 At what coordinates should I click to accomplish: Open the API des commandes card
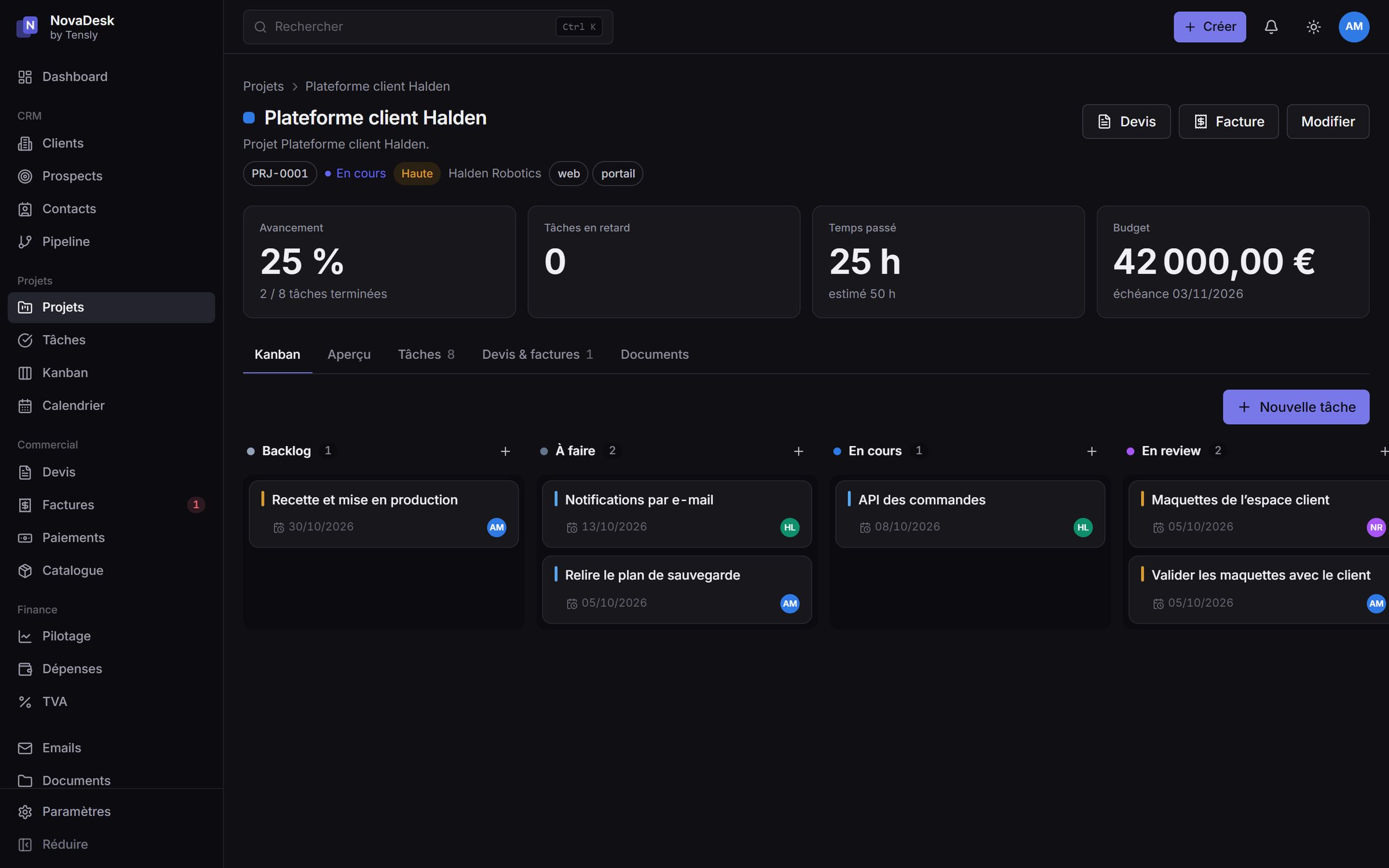point(970,514)
